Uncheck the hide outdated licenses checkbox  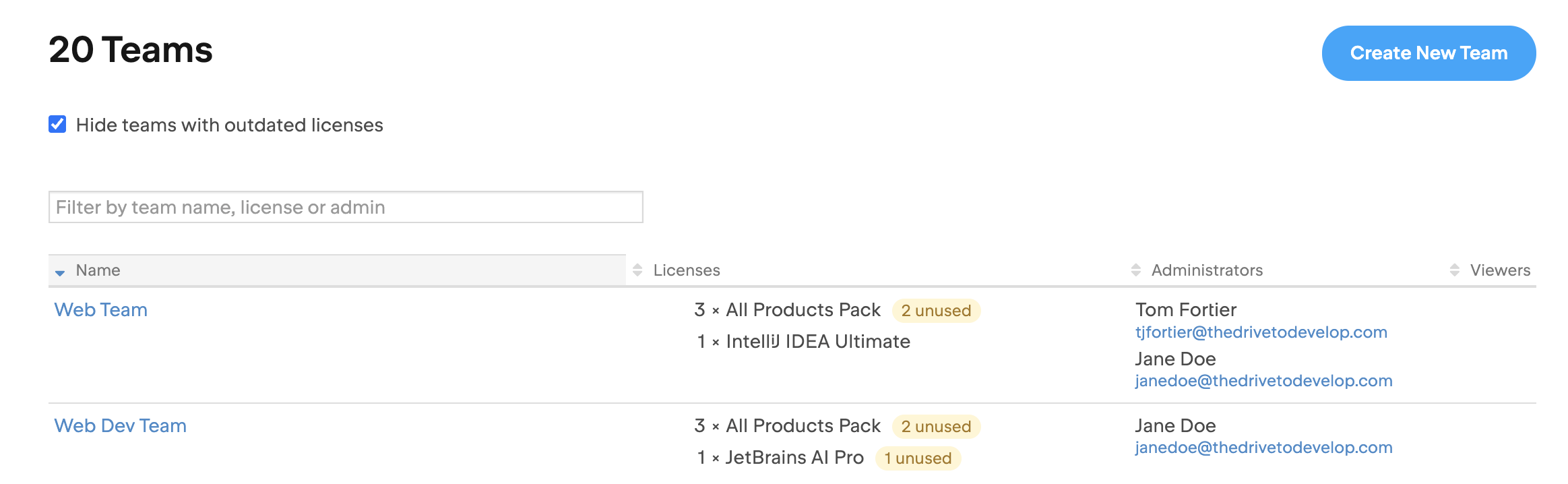pyautogui.click(x=57, y=125)
